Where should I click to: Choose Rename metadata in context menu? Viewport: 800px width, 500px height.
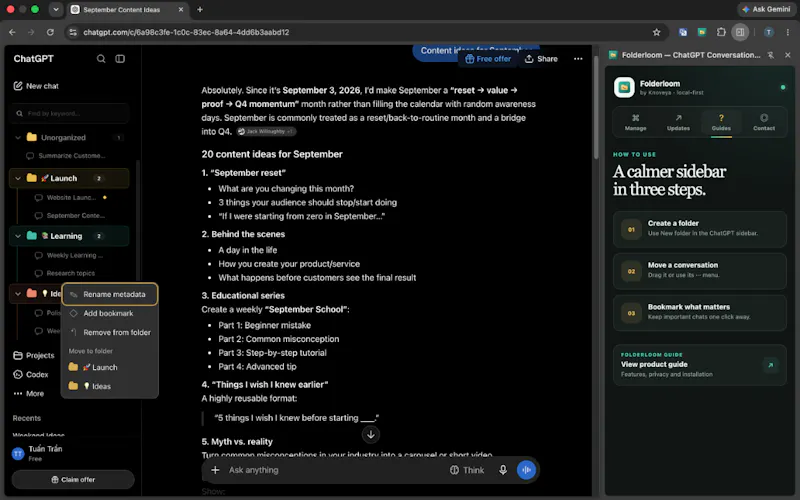[109, 294]
